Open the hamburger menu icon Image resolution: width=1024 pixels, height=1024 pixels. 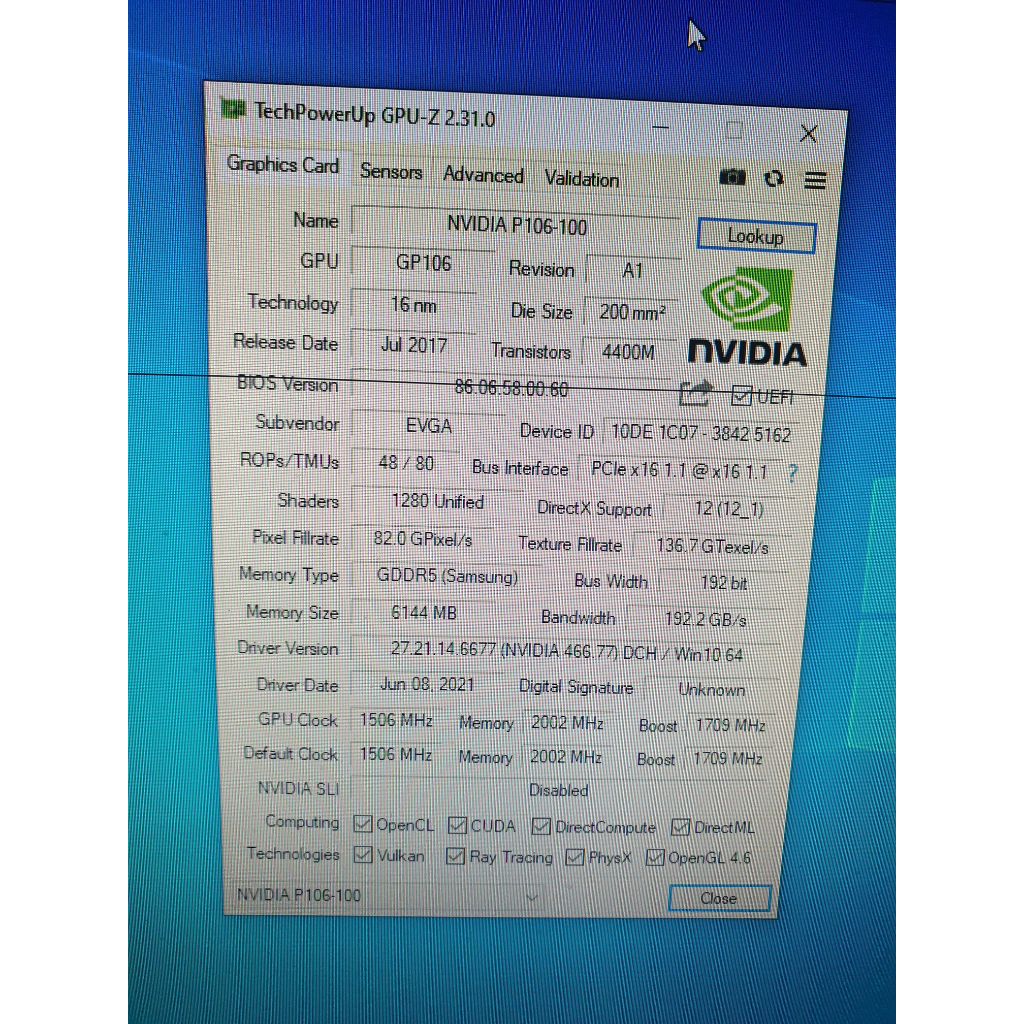coord(815,180)
